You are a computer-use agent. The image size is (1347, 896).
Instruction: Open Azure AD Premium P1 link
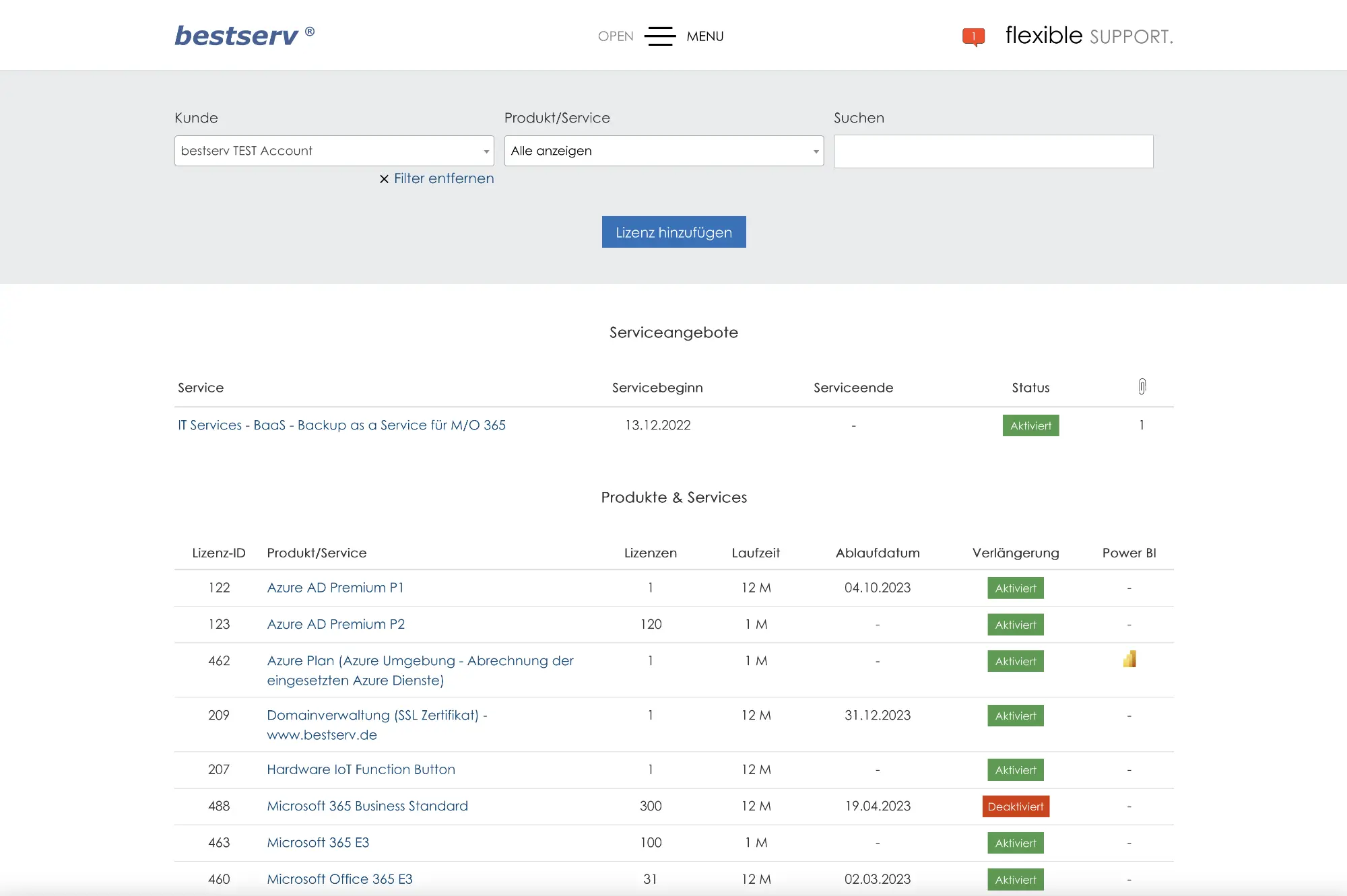coord(335,588)
